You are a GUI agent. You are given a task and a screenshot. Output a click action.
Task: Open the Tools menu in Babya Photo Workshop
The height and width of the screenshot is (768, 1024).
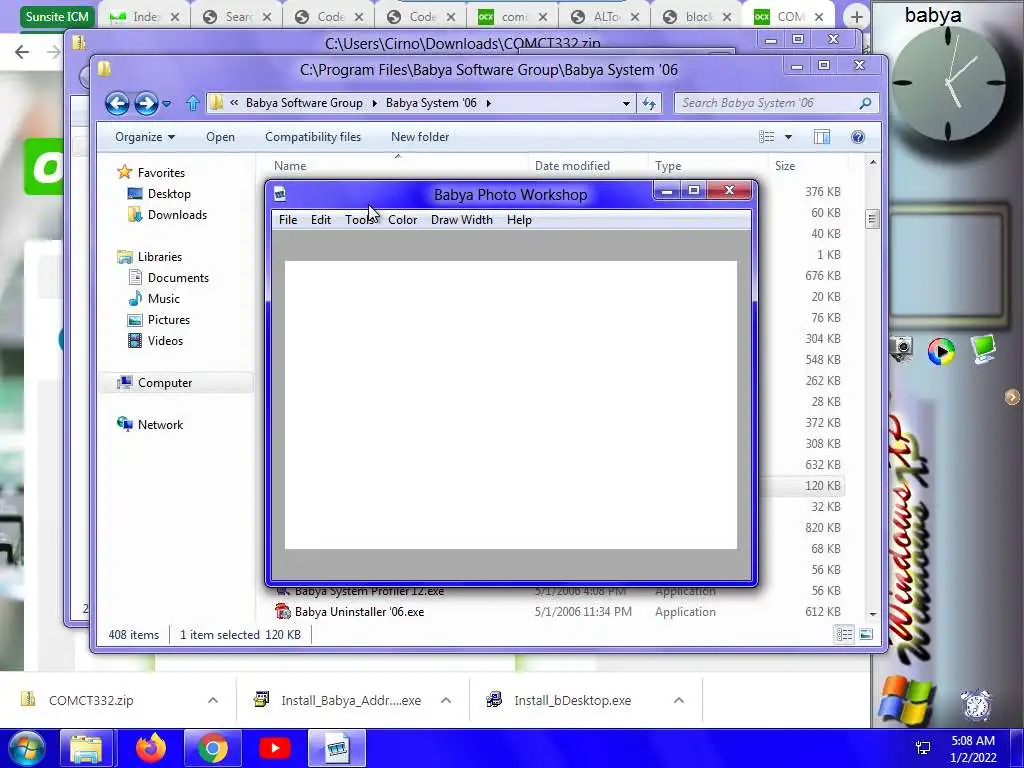(x=359, y=220)
